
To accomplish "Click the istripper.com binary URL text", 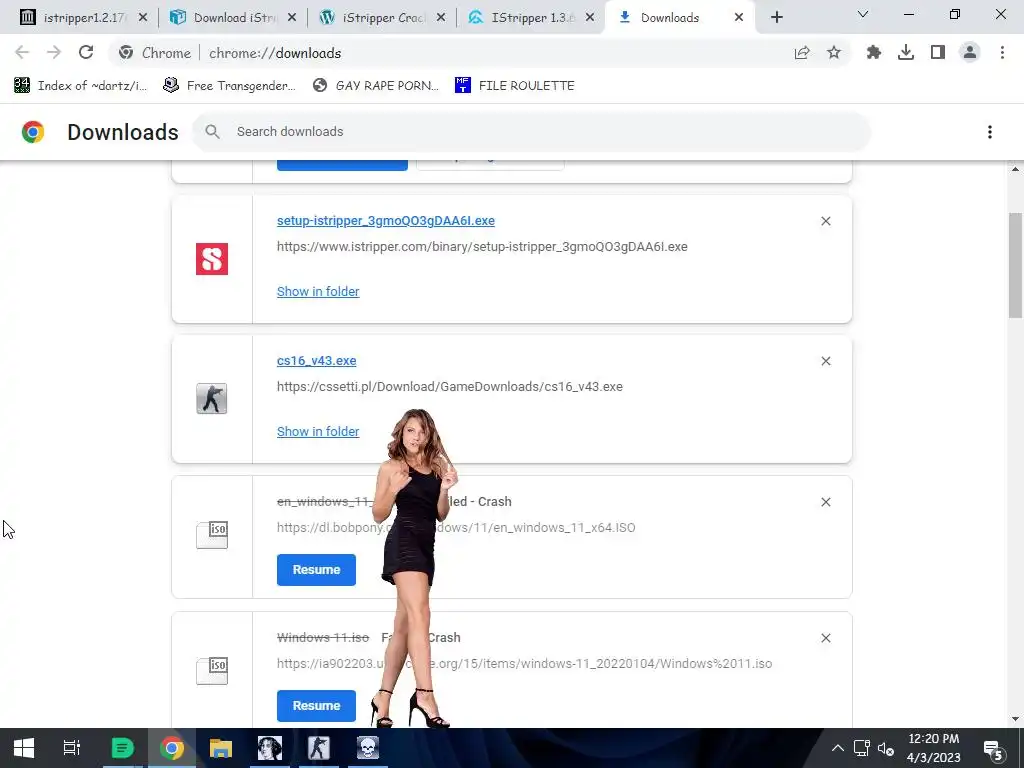I will tap(482, 246).
